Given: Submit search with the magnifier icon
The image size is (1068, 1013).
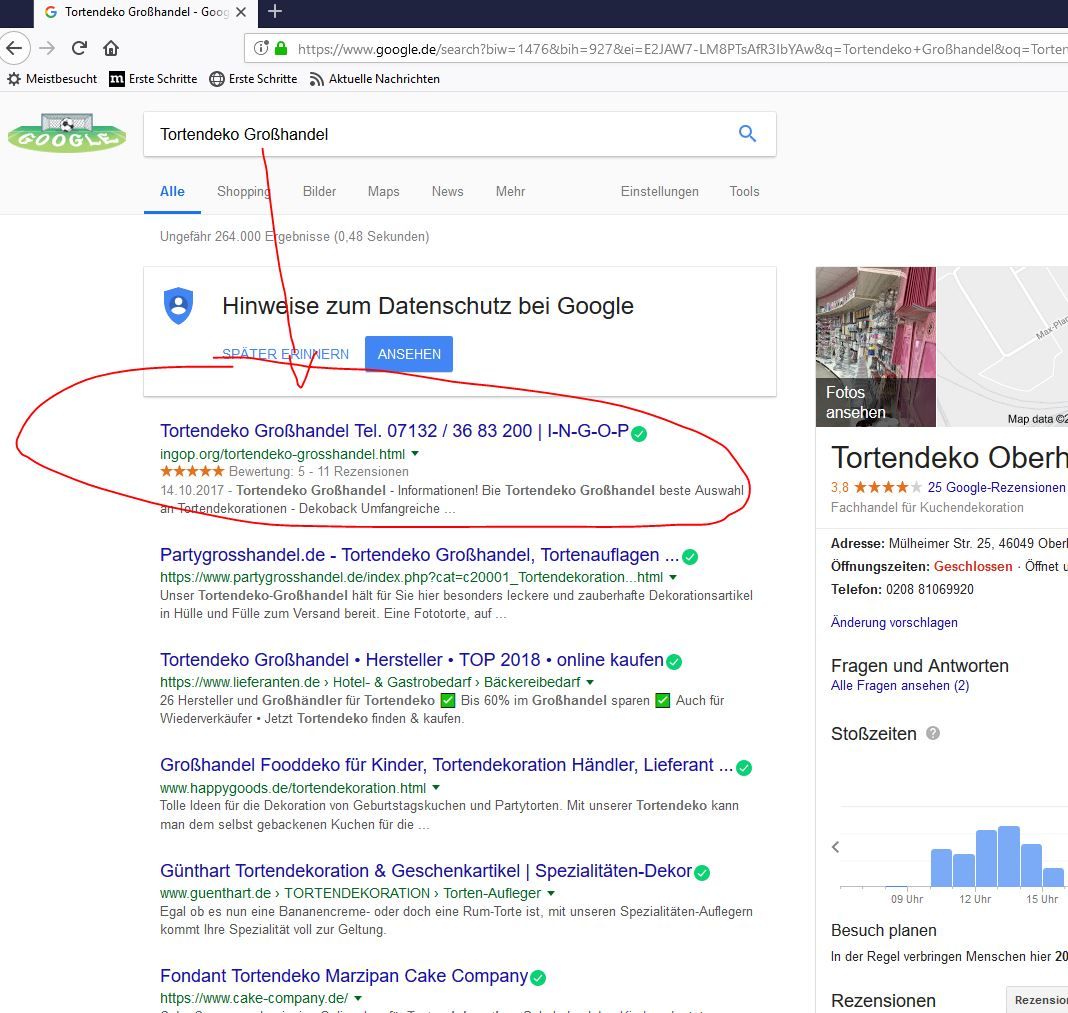Looking at the screenshot, I should [x=747, y=134].
